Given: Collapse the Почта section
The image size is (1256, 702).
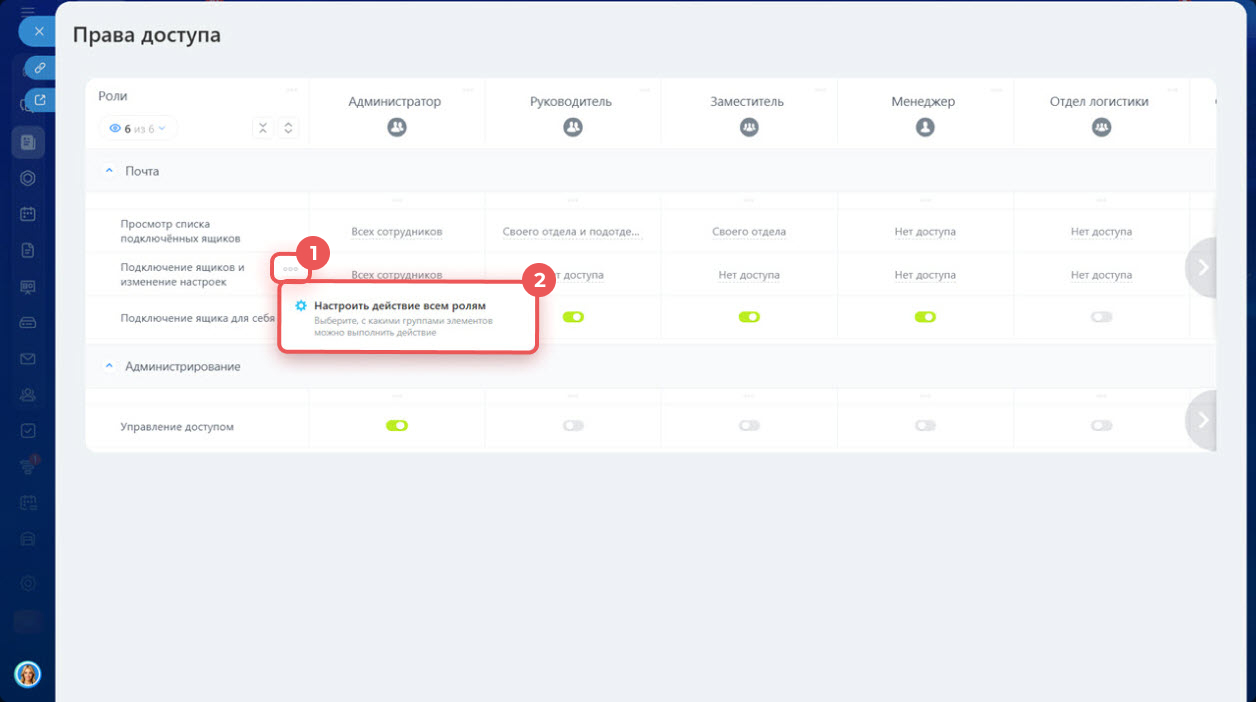Looking at the screenshot, I should [x=110, y=171].
